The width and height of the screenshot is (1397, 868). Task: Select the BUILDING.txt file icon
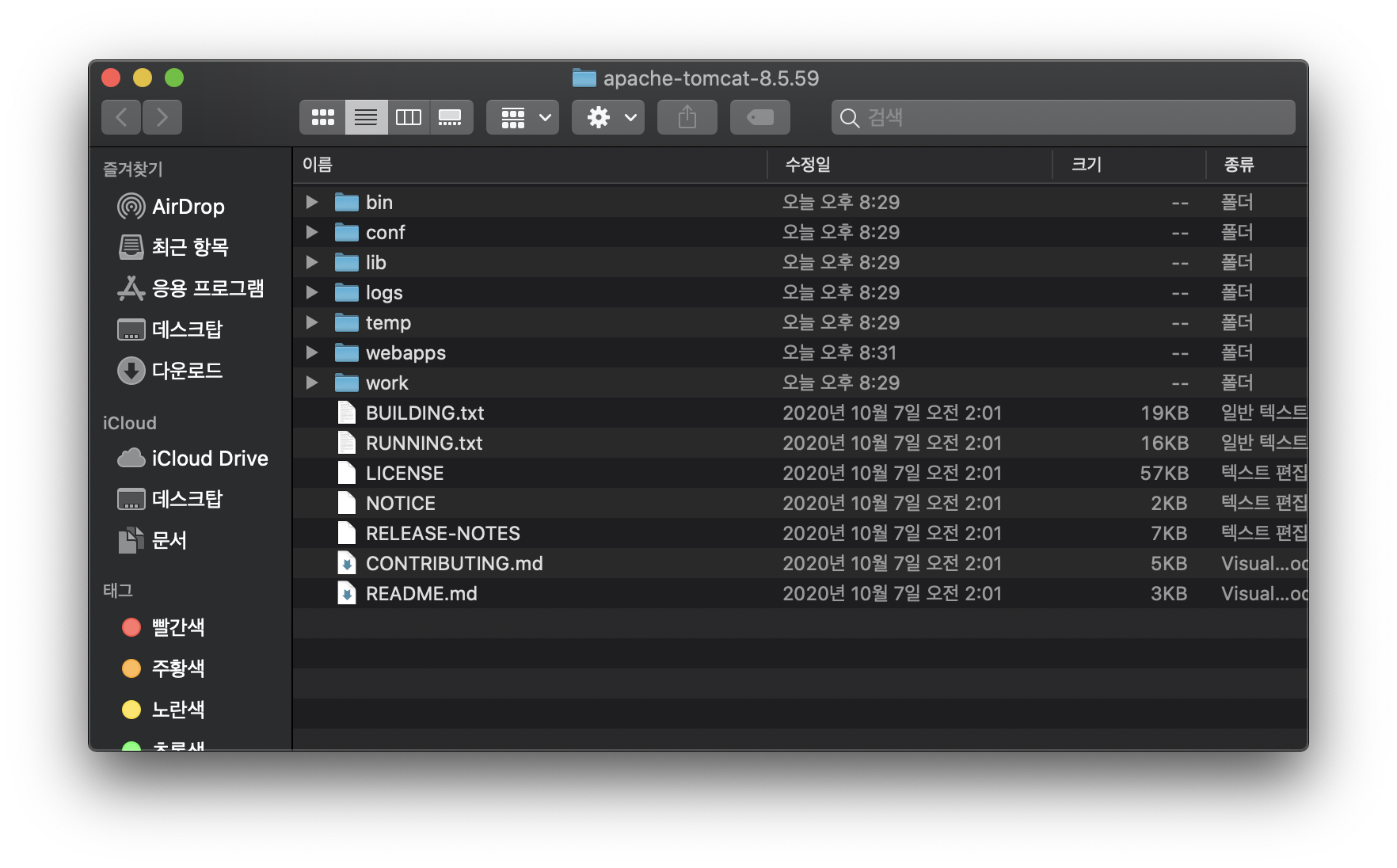pos(347,413)
